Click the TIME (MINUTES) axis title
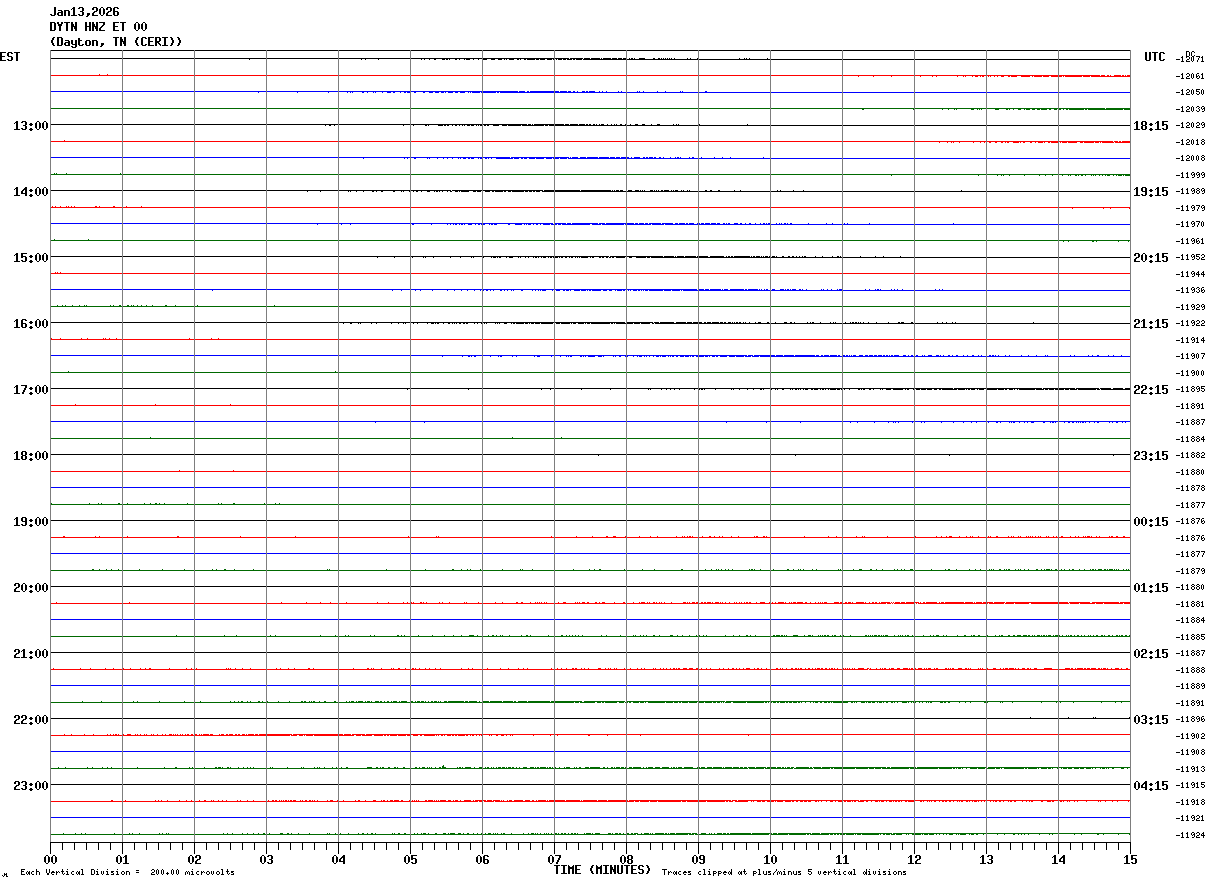Viewport: 1210px width, 886px height. 602,870
